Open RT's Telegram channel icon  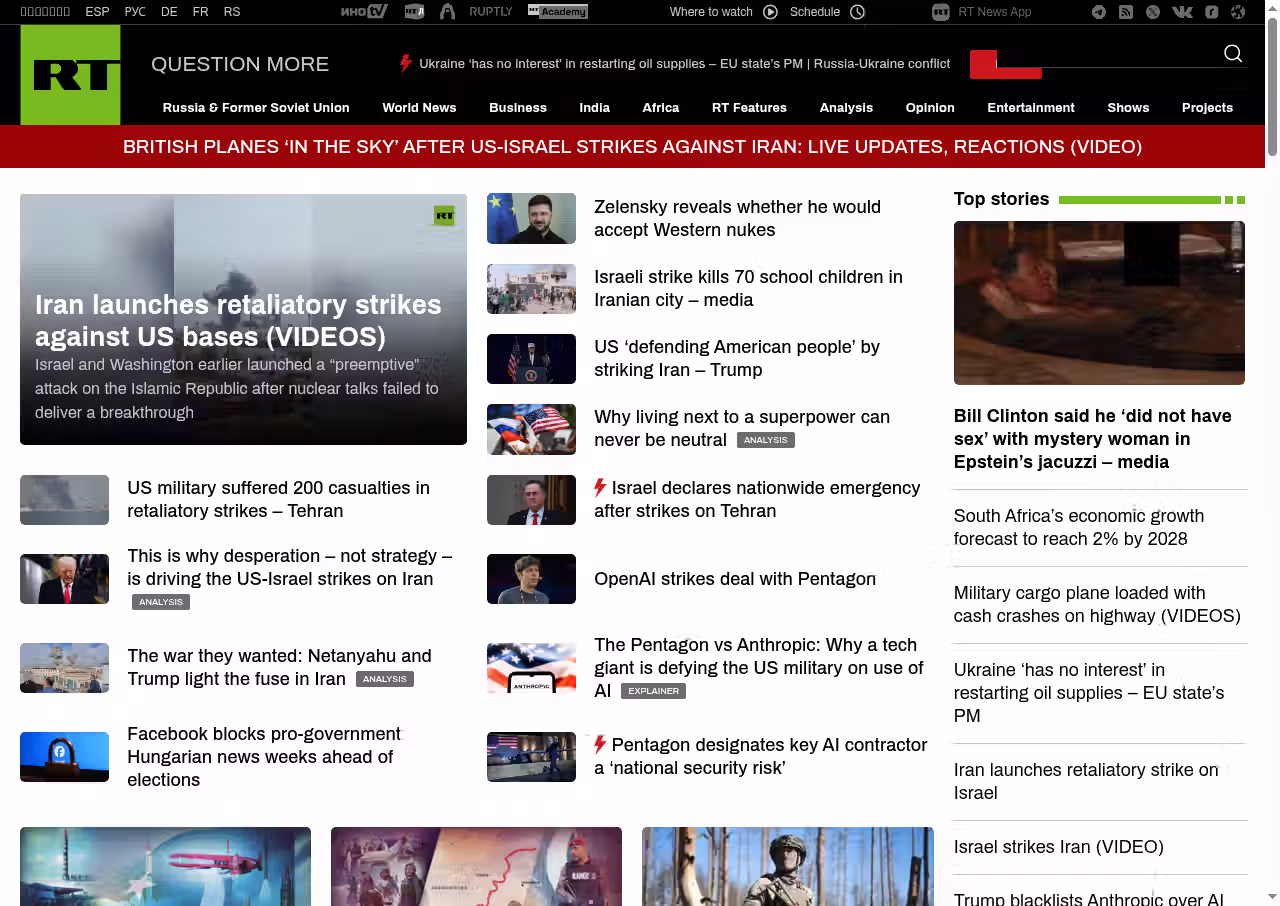[1099, 12]
